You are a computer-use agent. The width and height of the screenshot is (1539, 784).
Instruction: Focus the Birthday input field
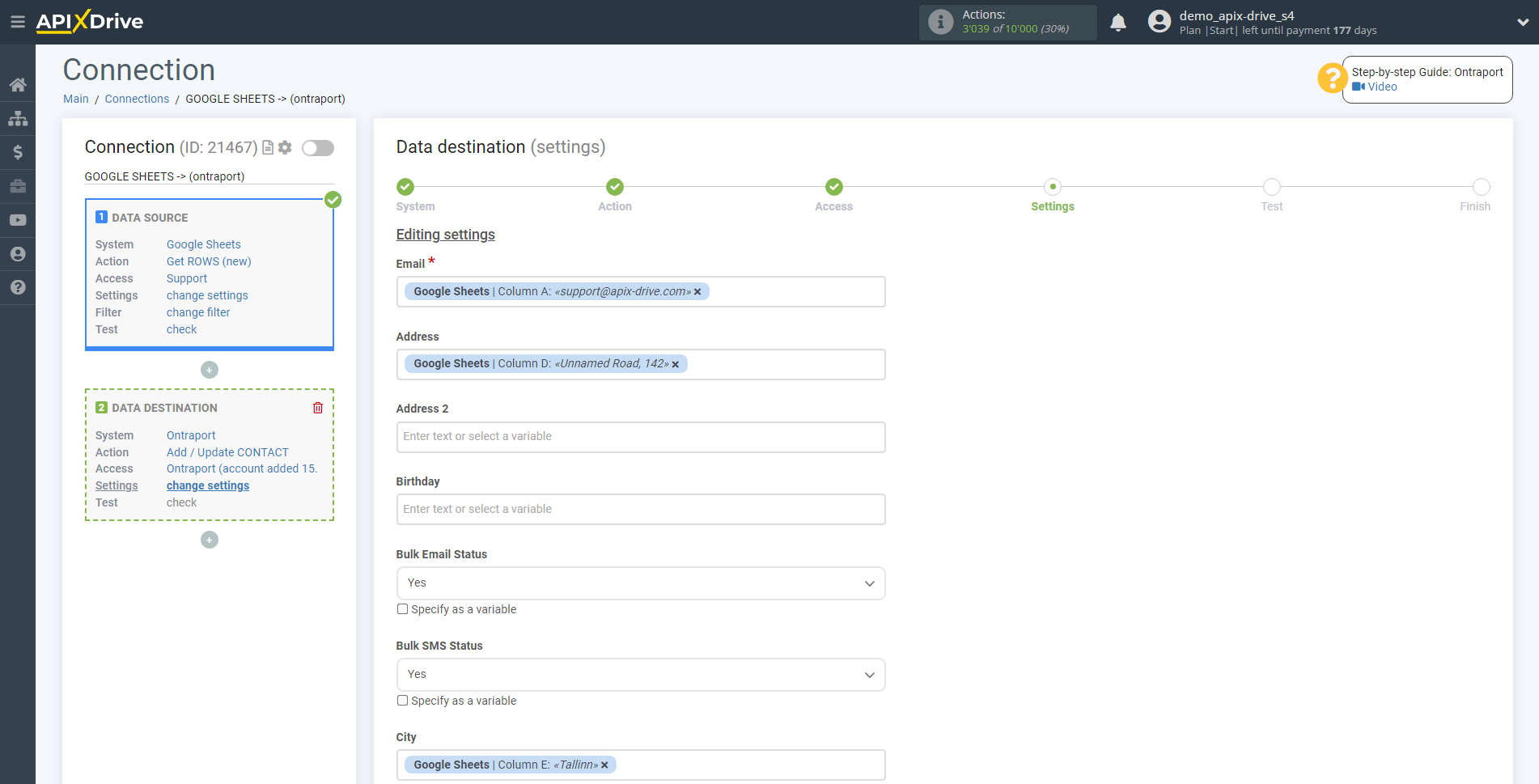click(x=641, y=510)
